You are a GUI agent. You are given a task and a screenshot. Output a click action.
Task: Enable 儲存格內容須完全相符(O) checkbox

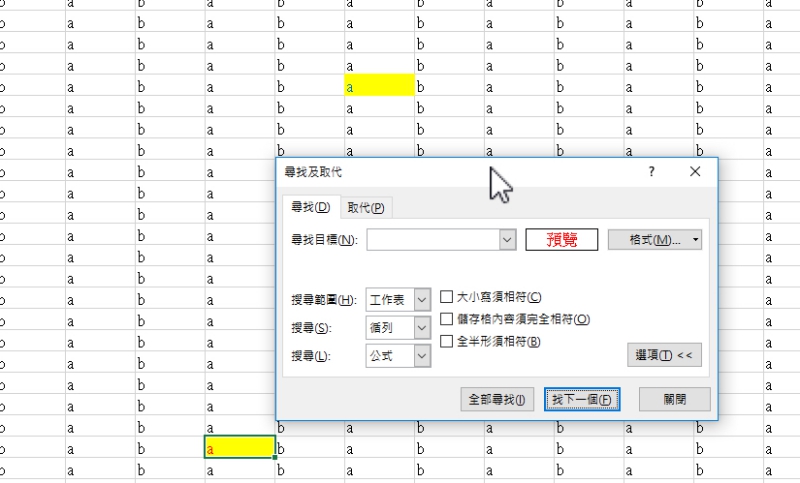pos(446,319)
